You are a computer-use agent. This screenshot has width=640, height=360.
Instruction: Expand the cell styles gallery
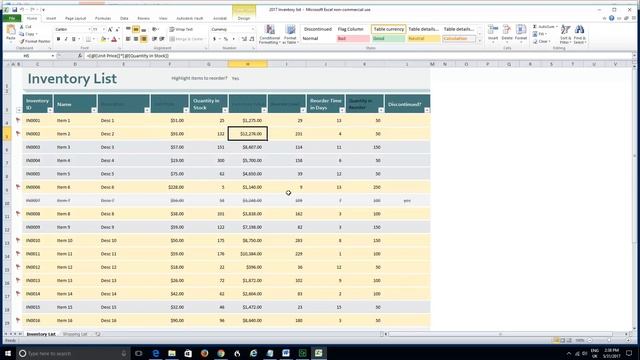(480, 41)
